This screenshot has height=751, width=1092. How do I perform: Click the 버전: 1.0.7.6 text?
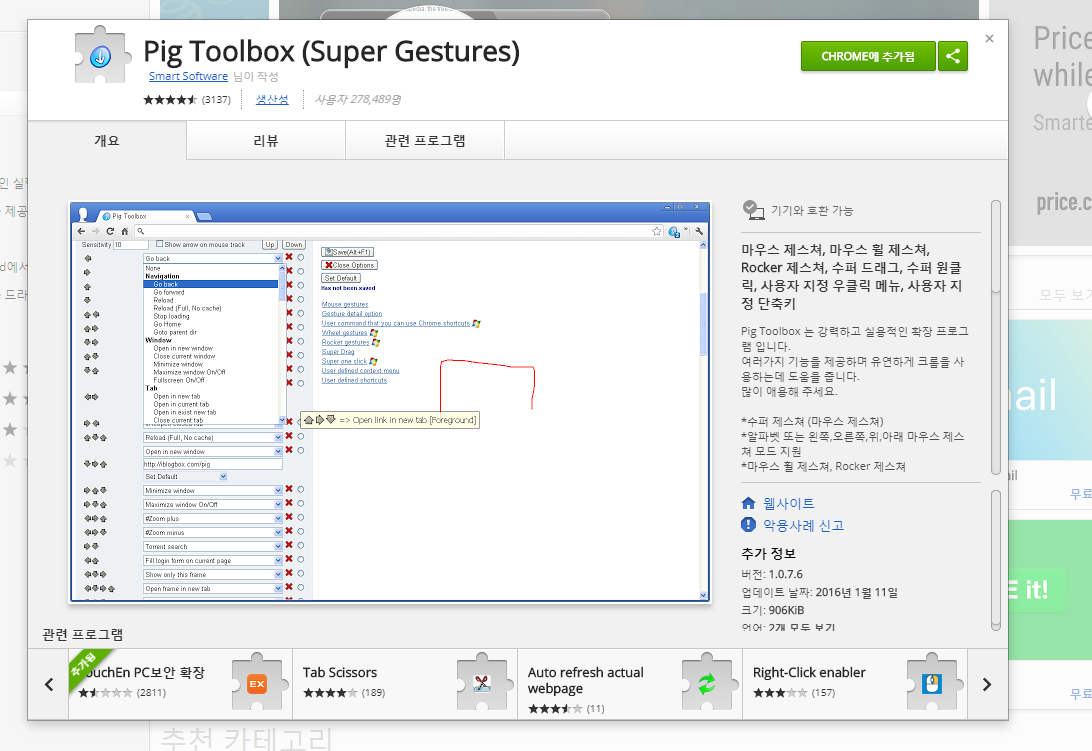tap(772, 574)
